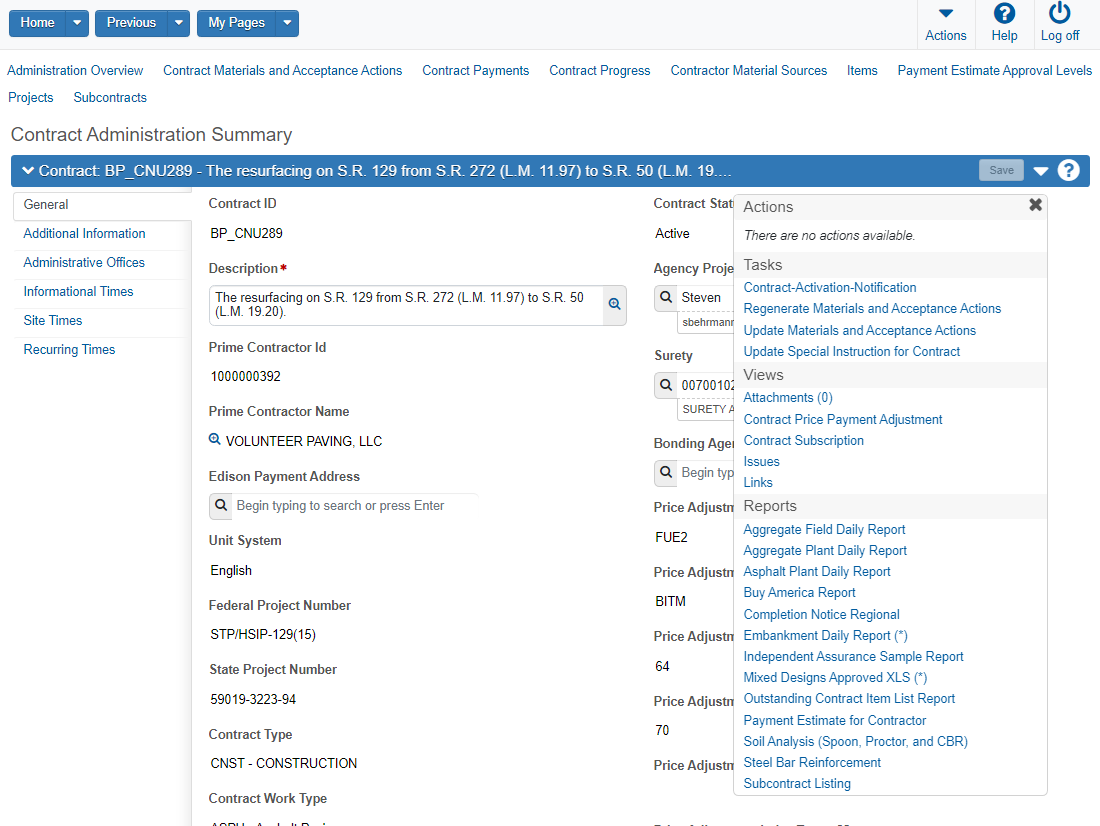Image resolution: width=1100 pixels, height=826 pixels.
Task: Open the My Pages dropdown arrow
Action: pyautogui.click(x=286, y=23)
